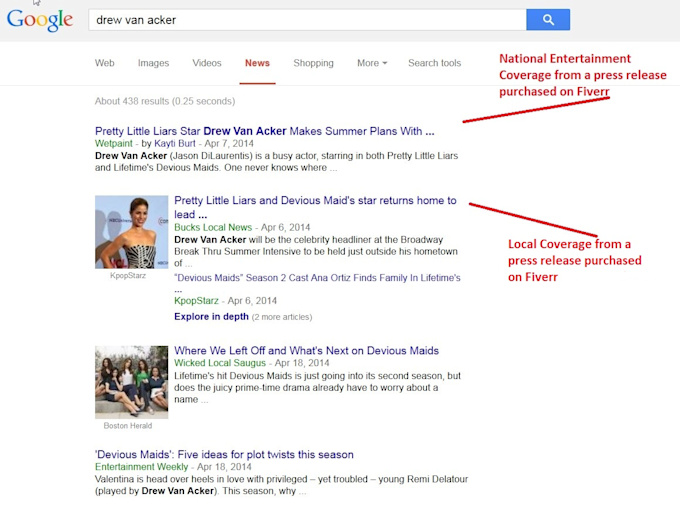This screenshot has height=510, width=680.
Task: Click snippet starting Lifetime's hit Devious Maids
Action: click(x=317, y=388)
